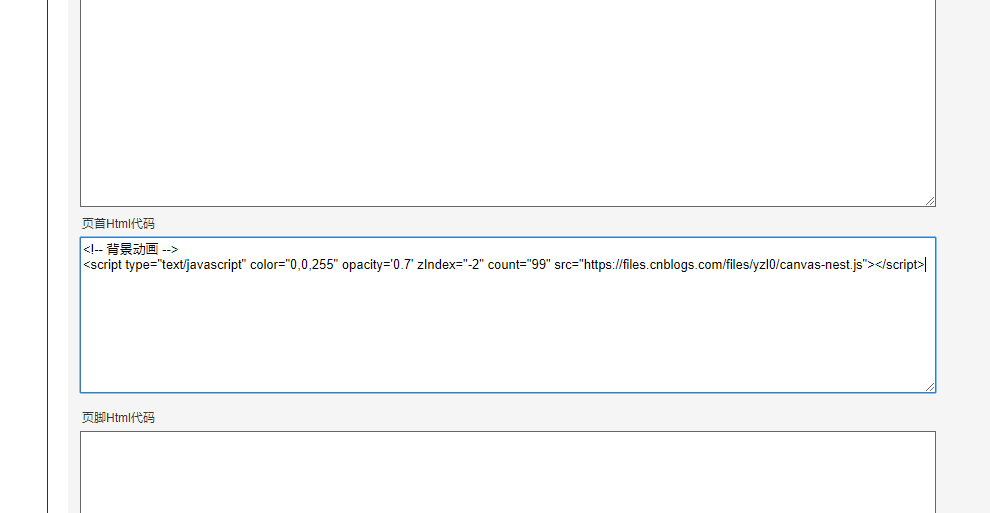Click the --> comment closing marker
990x513 pixels.
click(x=170, y=249)
